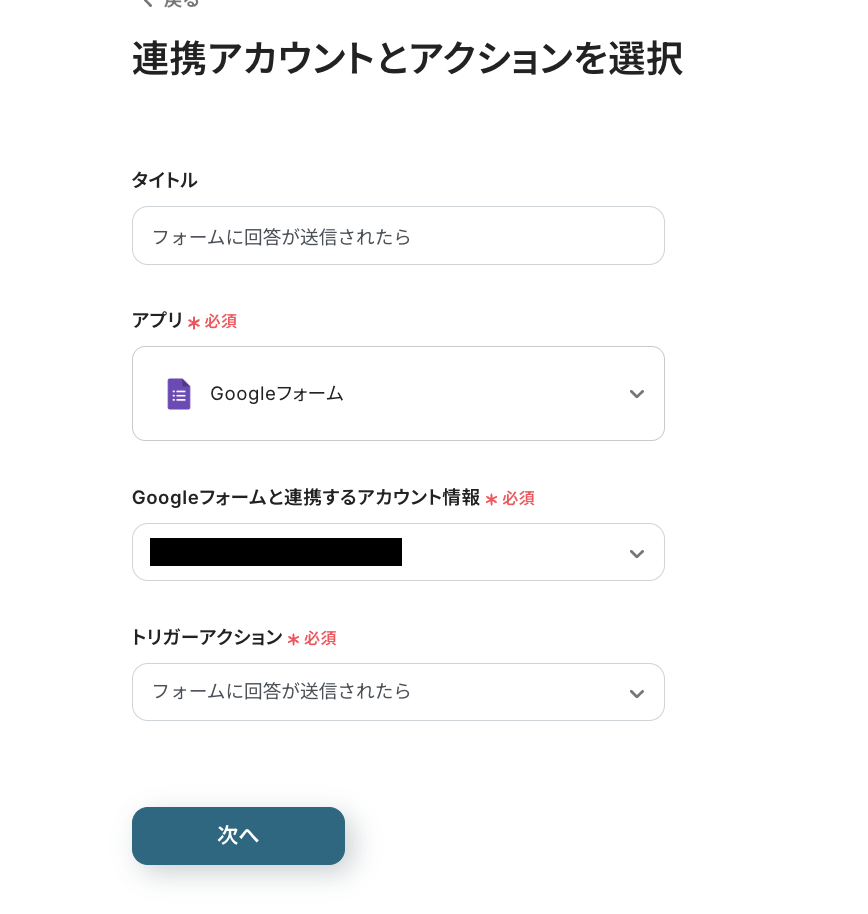
Task: Click the 必須 marker beside トリガーアクション
Action: pos(320,638)
